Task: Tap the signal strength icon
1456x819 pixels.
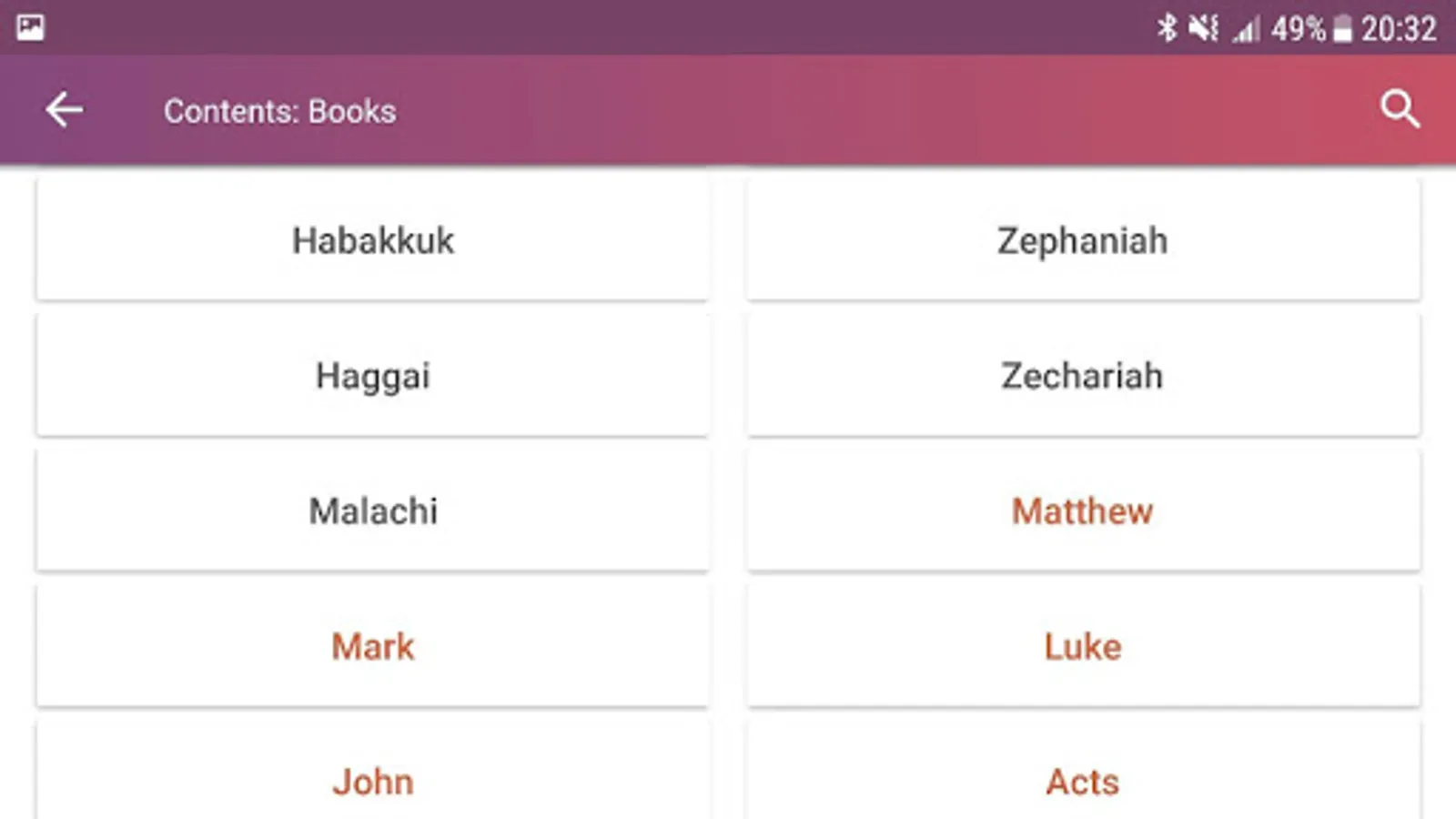Action: (1246, 30)
